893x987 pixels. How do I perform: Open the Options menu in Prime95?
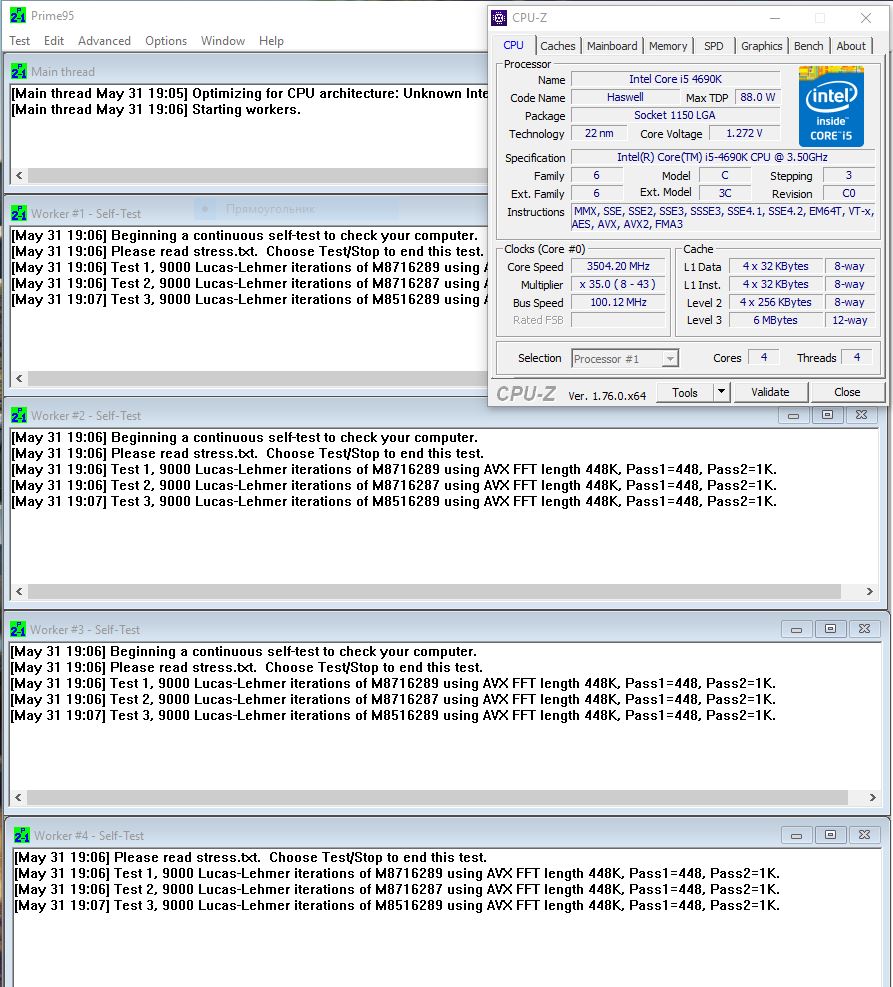click(x=166, y=41)
